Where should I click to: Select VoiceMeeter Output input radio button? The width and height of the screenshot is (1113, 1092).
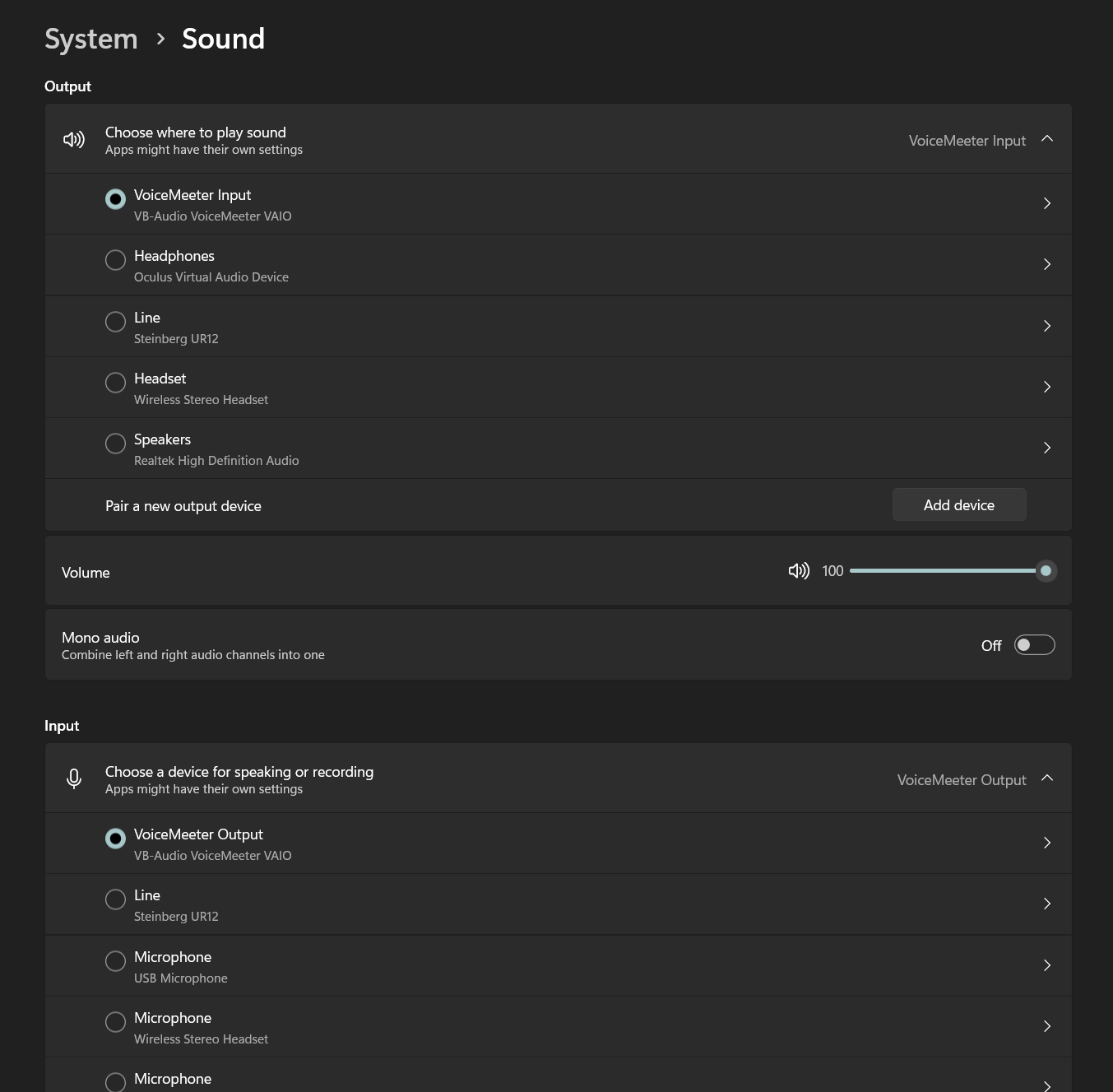tap(115, 839)
